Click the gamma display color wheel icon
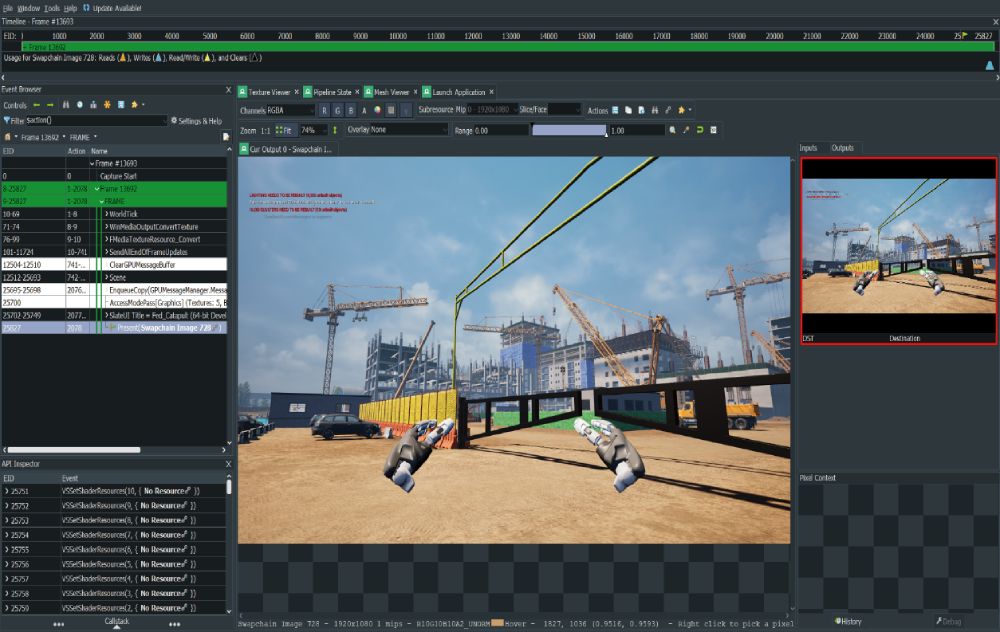This screenshot has height=632, width=1000. click(x=377, y=110)
